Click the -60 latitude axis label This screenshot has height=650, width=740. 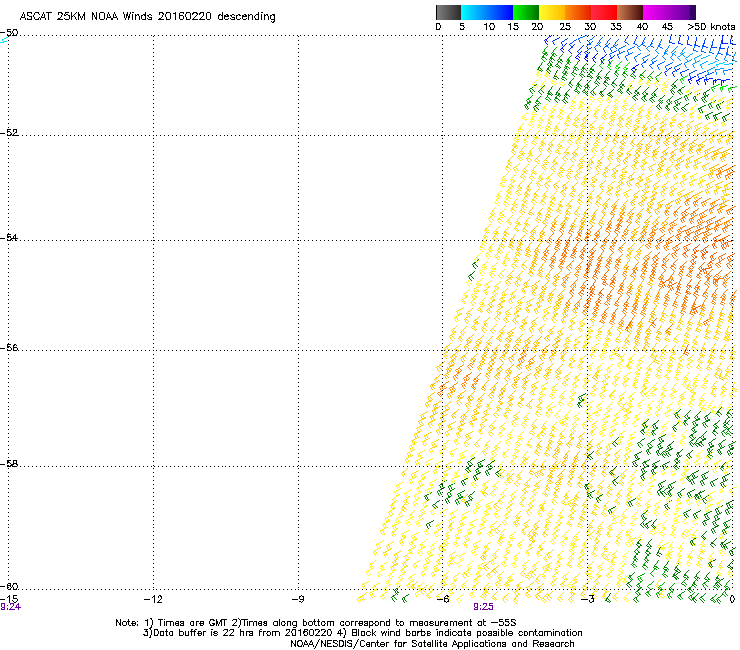click(x=9, y=587)
